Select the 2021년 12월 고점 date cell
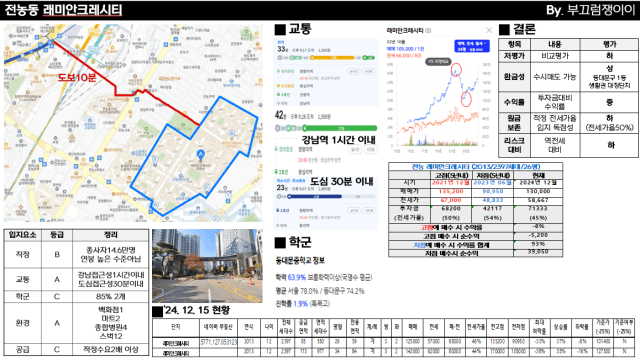The image size is (640, 361). click(x=451, y=183)
